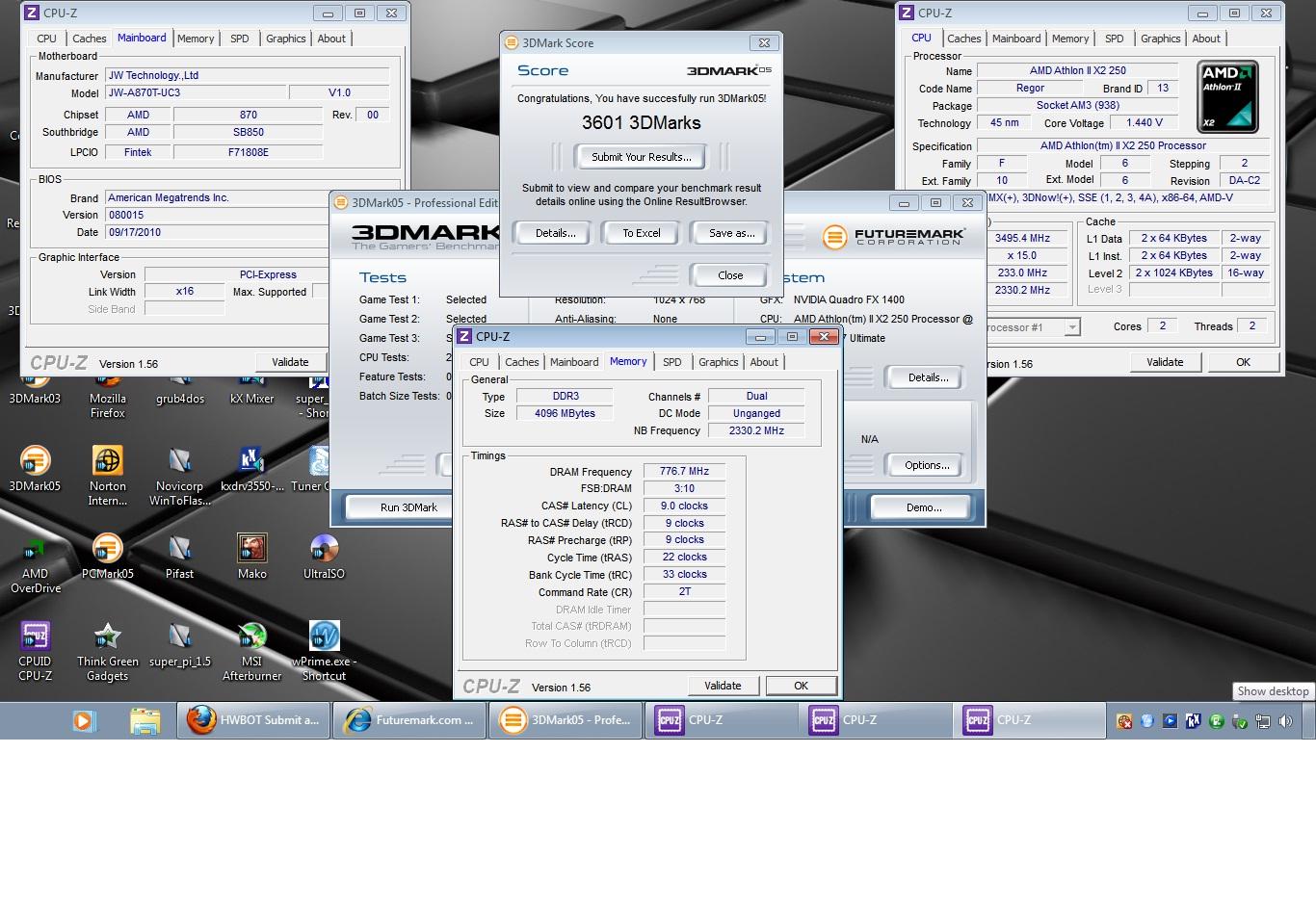The width and height of the screenshot is (1316, 909).
Task: Click the '3601 3DMarks' score text
Action: tap(642, 122)
